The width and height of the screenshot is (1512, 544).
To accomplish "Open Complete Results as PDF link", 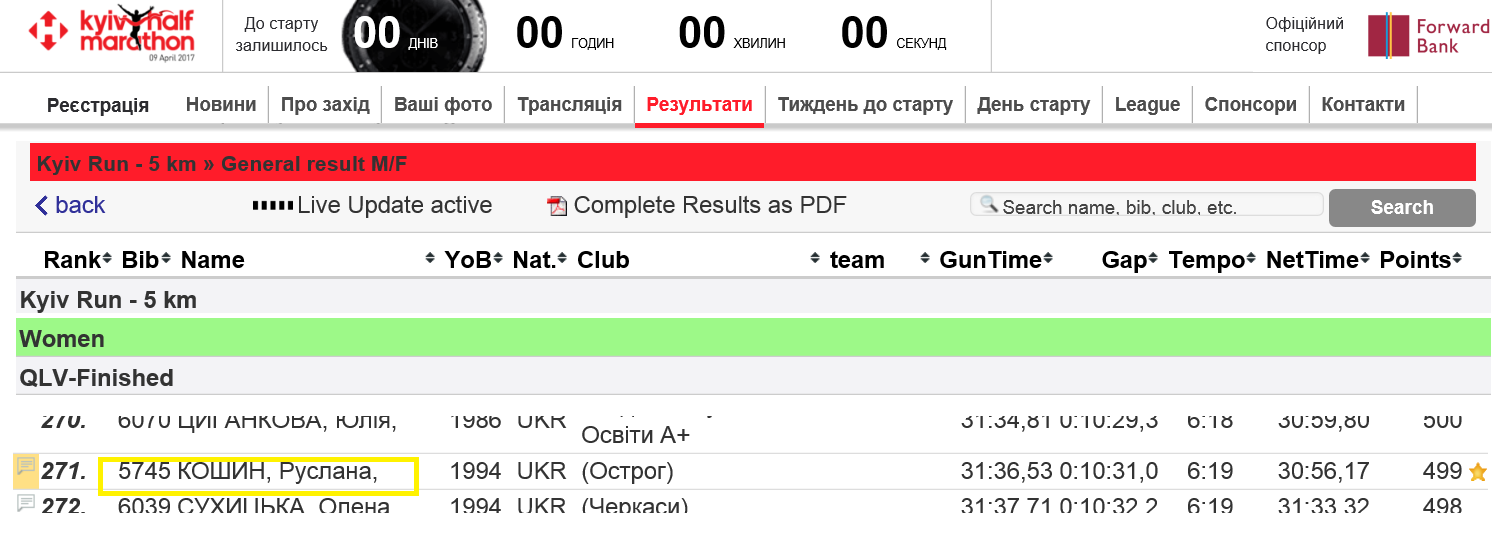I will tap(710, 205).
